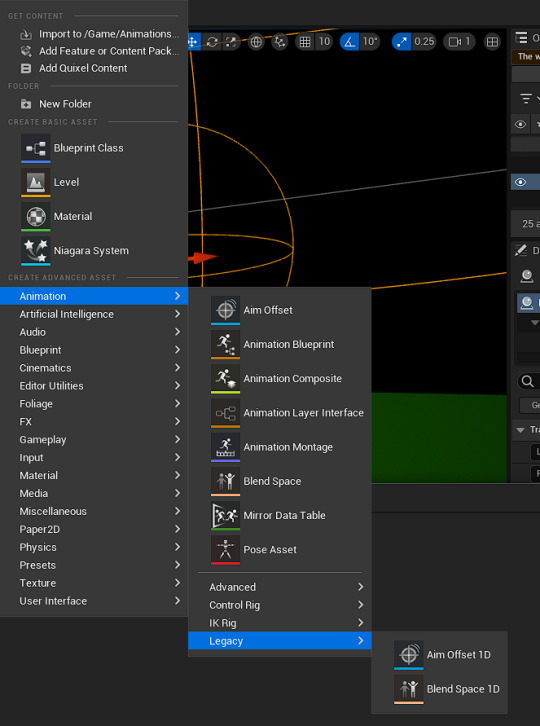This screenshot has width=540, height=726.
Task: Click the Animation Montage icon
Action: click(x=226, y=447)
